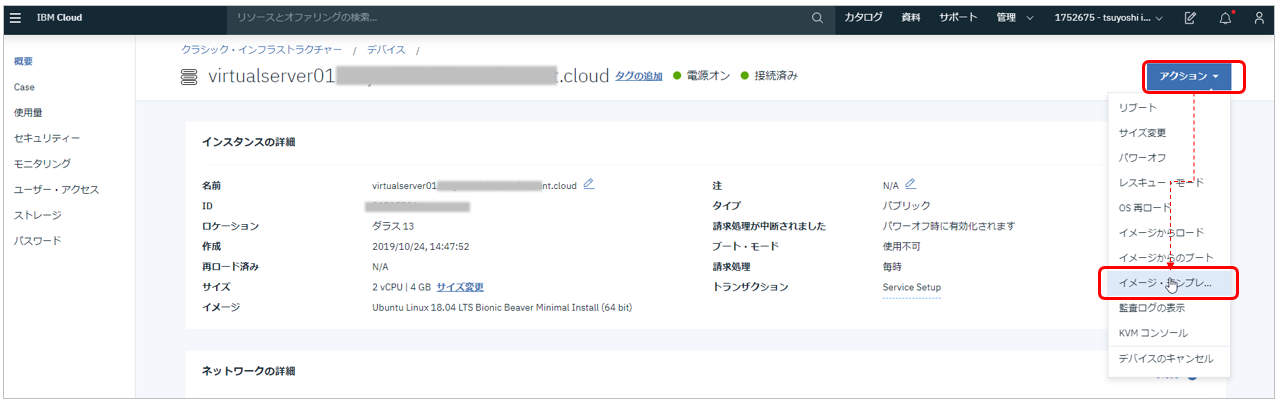Select 使用量 in the sidebar
Image resolution: width=1279 pixels, height=401 pixels.
[28, 112]
